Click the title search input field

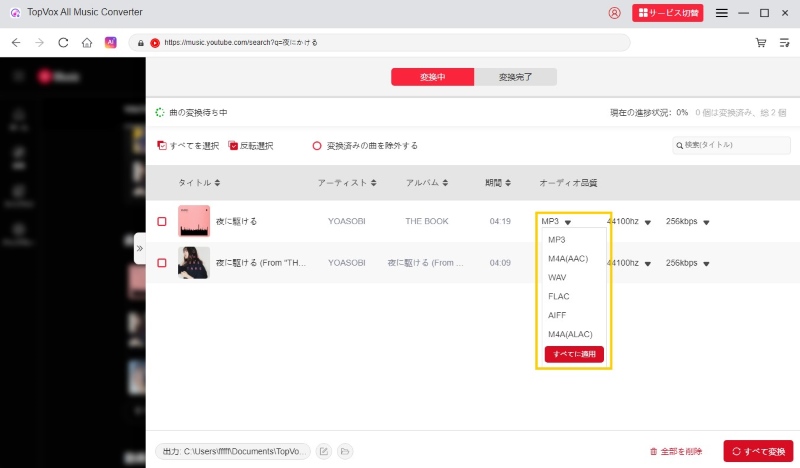point(737,145)
